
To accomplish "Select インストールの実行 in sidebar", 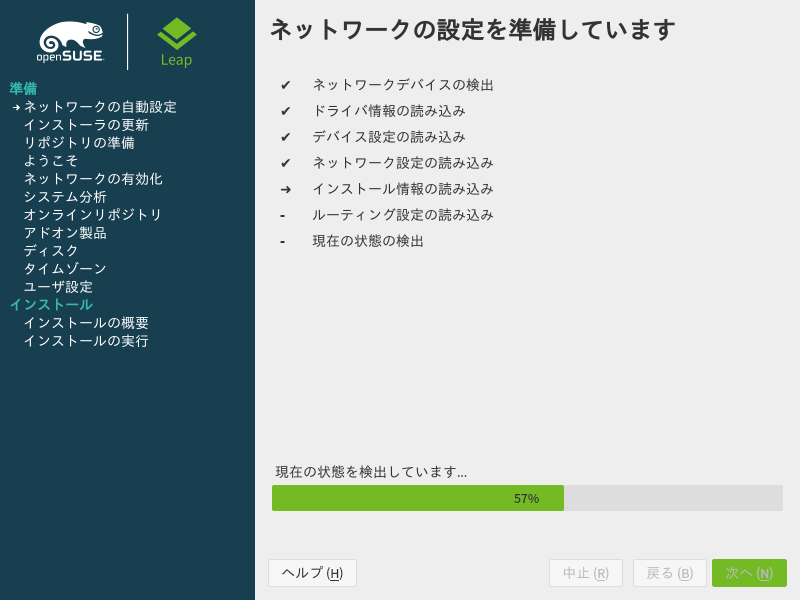I will (x=86, y=341).
